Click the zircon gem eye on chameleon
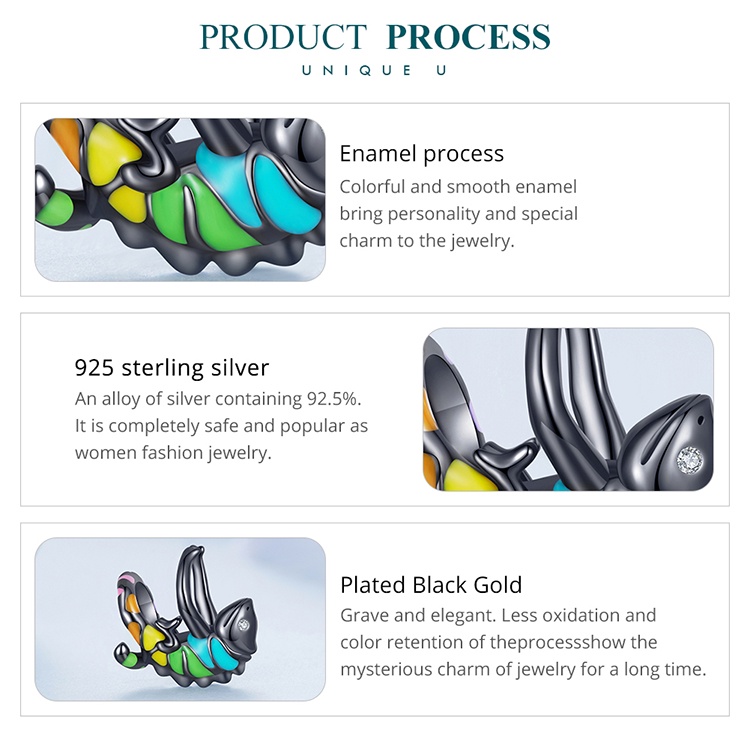Viewport: 750px width, 750px height. pos(687,459)
